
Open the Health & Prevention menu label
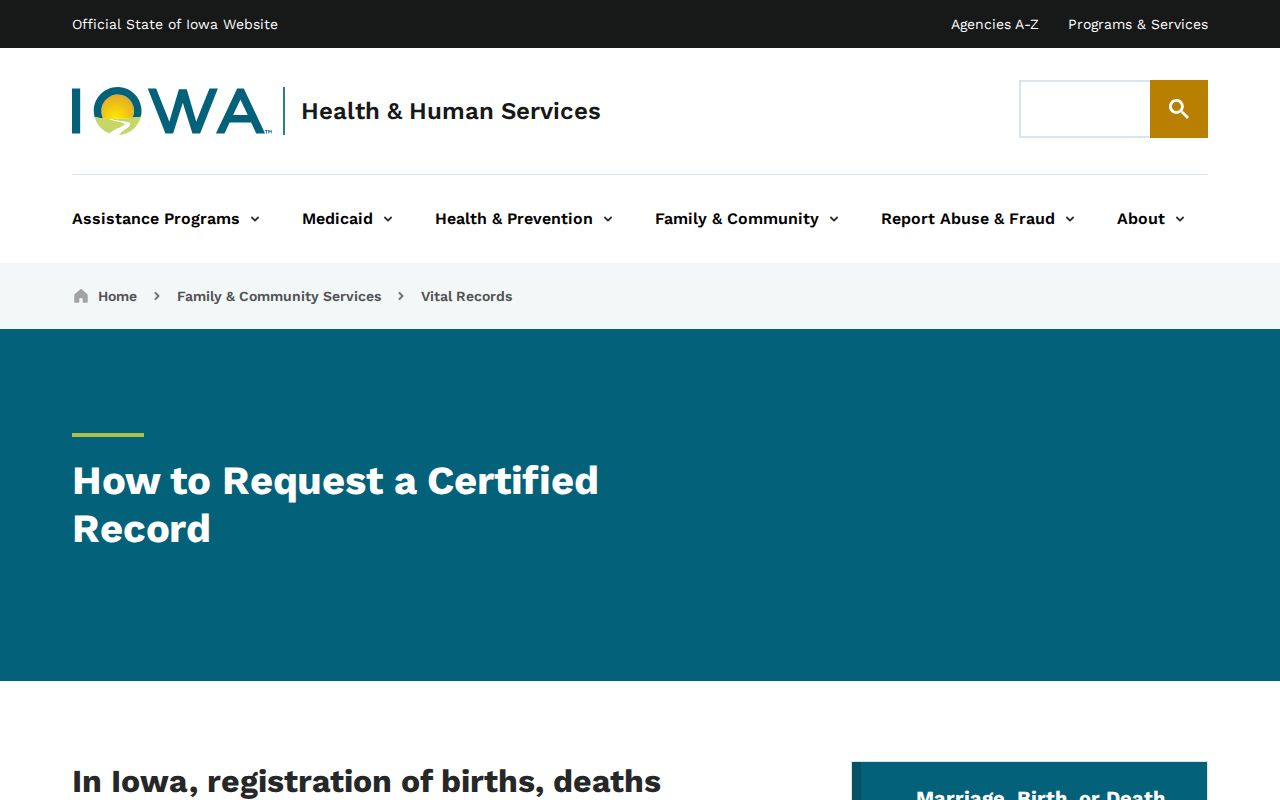pyautogui.click(x=514, y=219)
